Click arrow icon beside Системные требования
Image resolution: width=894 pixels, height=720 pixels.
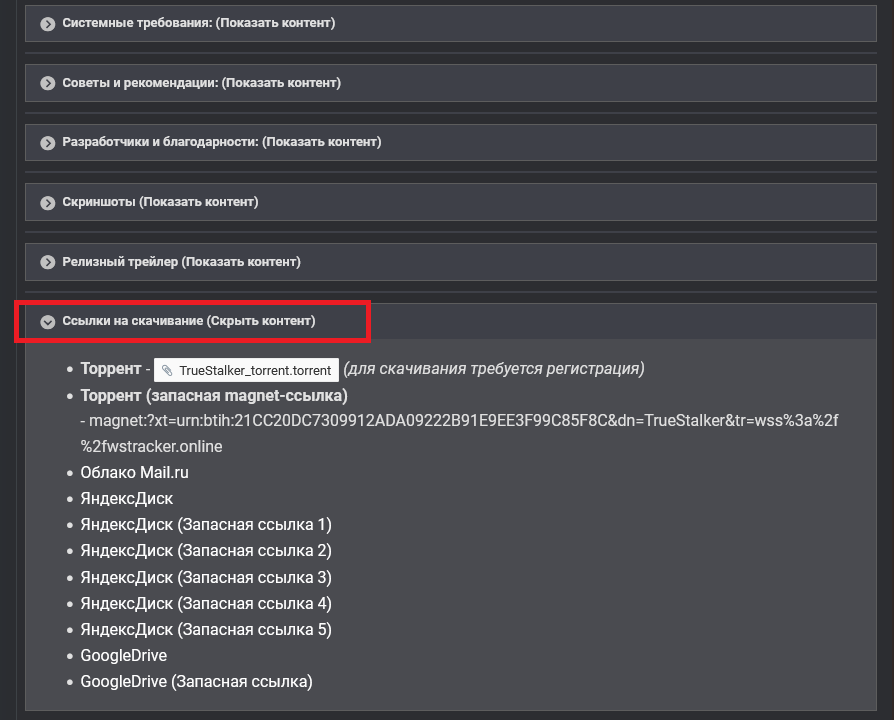tap(47, 23)
